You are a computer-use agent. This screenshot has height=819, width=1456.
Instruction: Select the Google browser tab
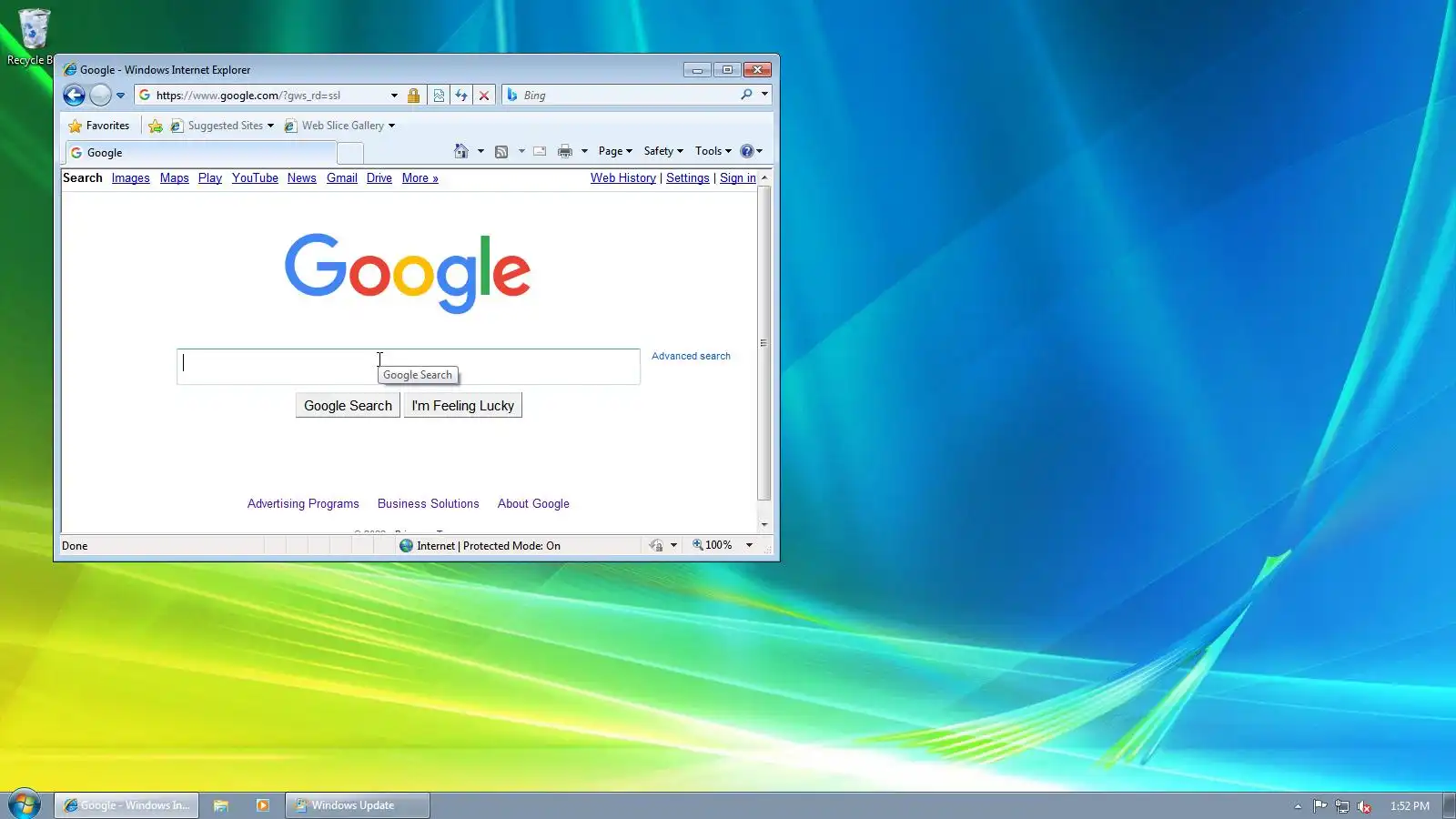click(x=200, y=153)
